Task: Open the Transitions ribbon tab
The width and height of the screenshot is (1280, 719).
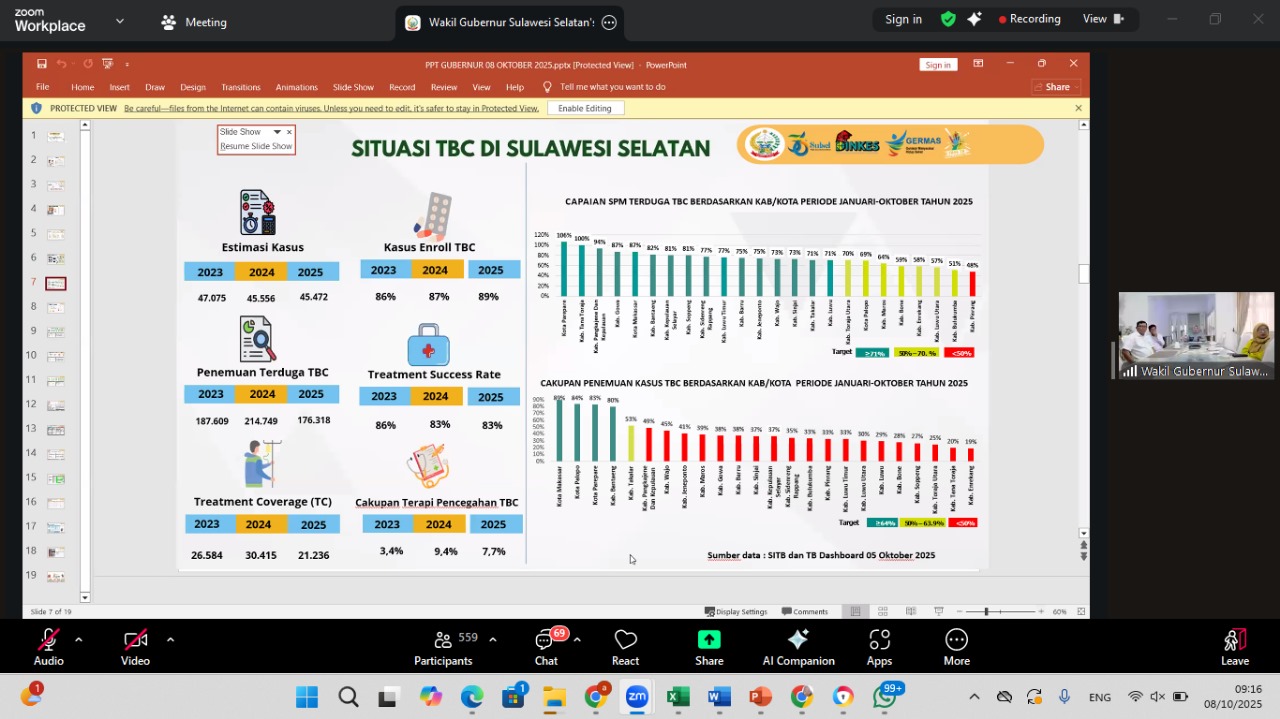Action: coord(240,87)
